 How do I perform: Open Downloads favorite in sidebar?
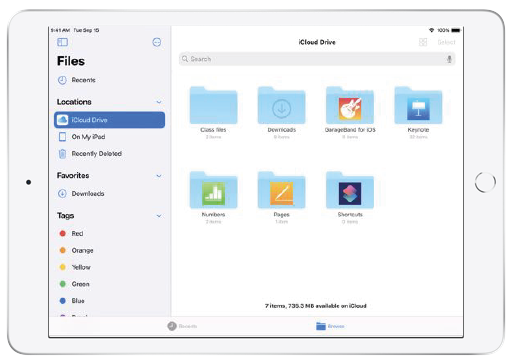81,194
